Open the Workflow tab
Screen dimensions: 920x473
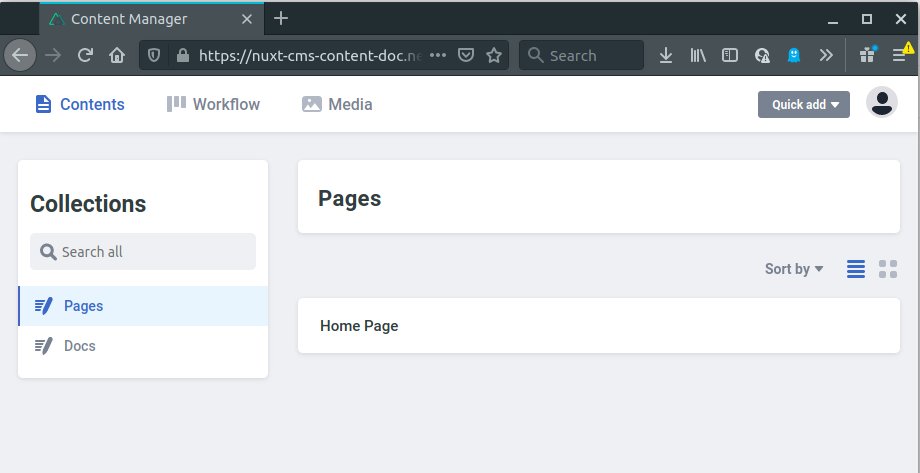(213, 104)
